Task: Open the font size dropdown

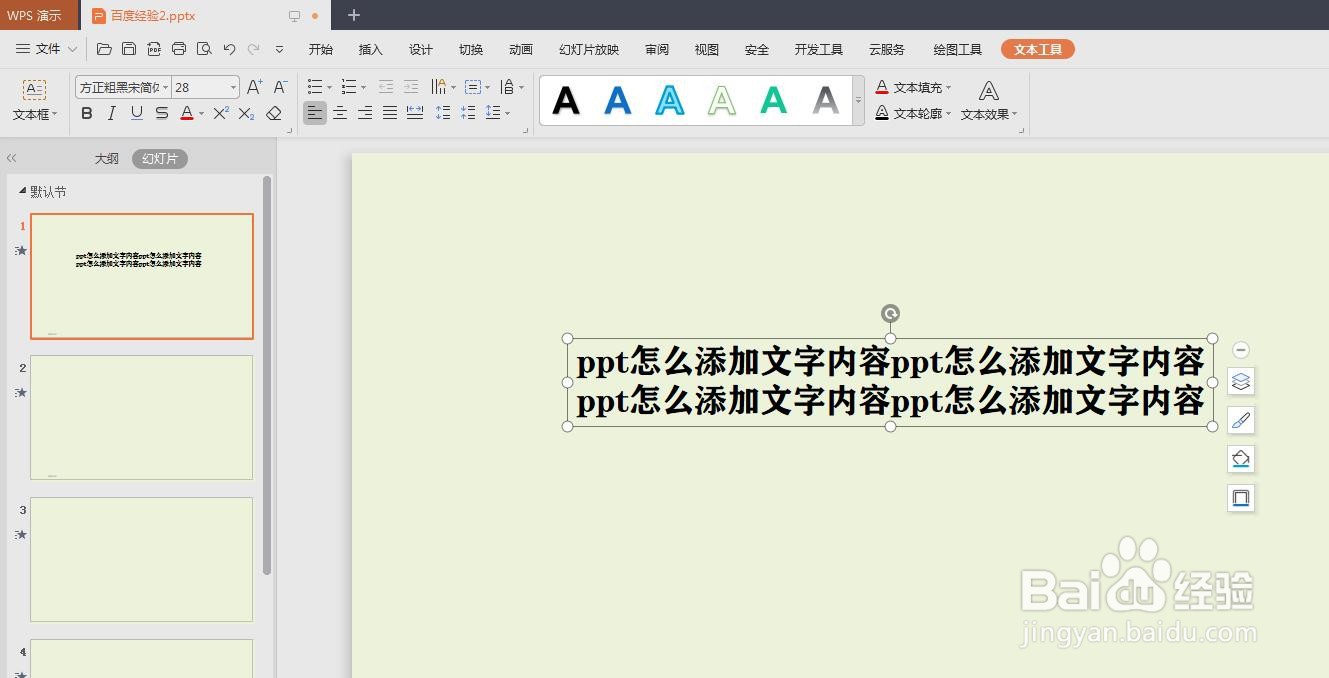Action: (x=231, y=87)
